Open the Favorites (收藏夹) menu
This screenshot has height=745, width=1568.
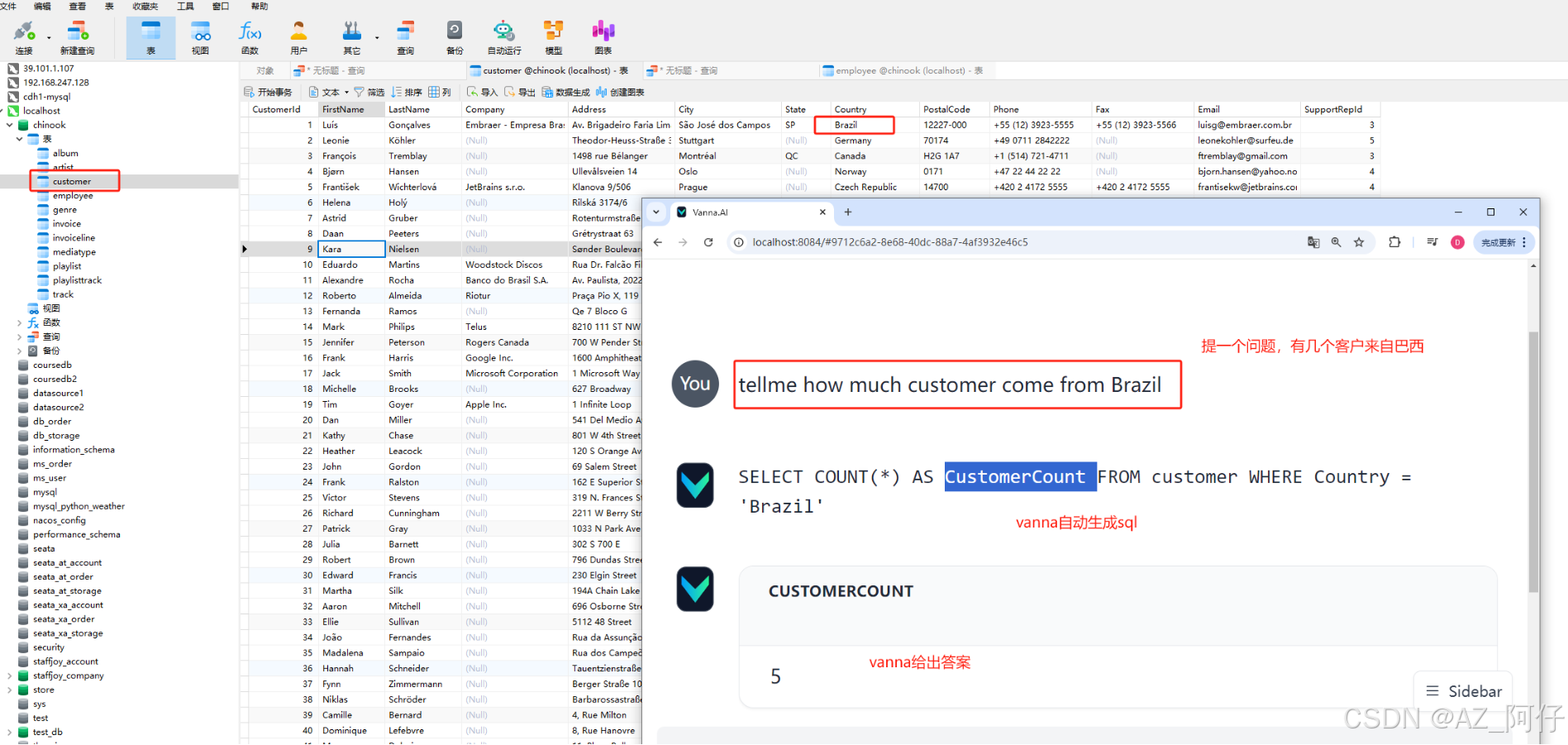pos(145,6)
